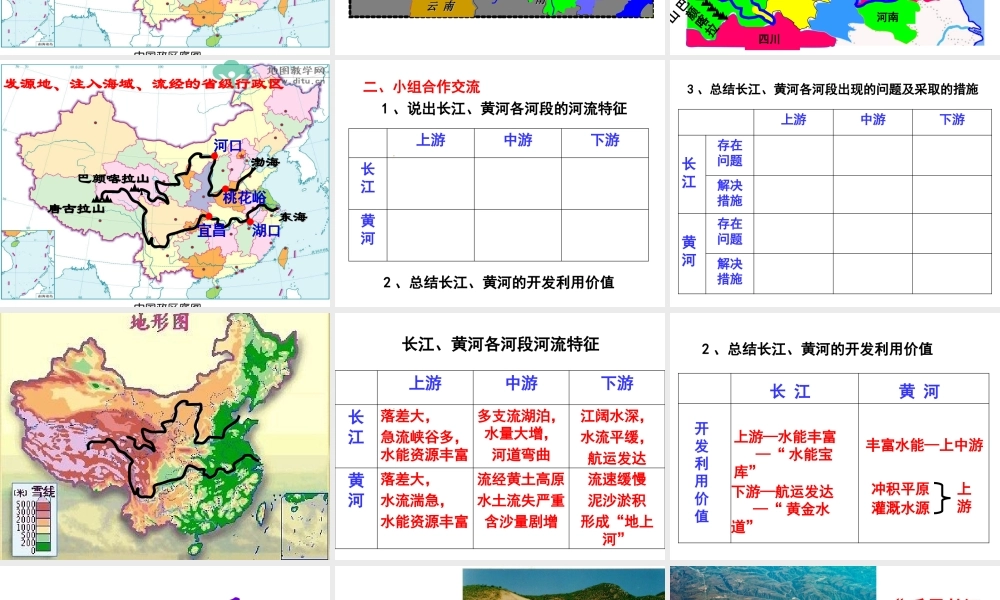The height and width of the screenshot is (600, 1000).
Task: Click the 中游 header in the blank 小组合作交流 table
Action: point(518,140)
